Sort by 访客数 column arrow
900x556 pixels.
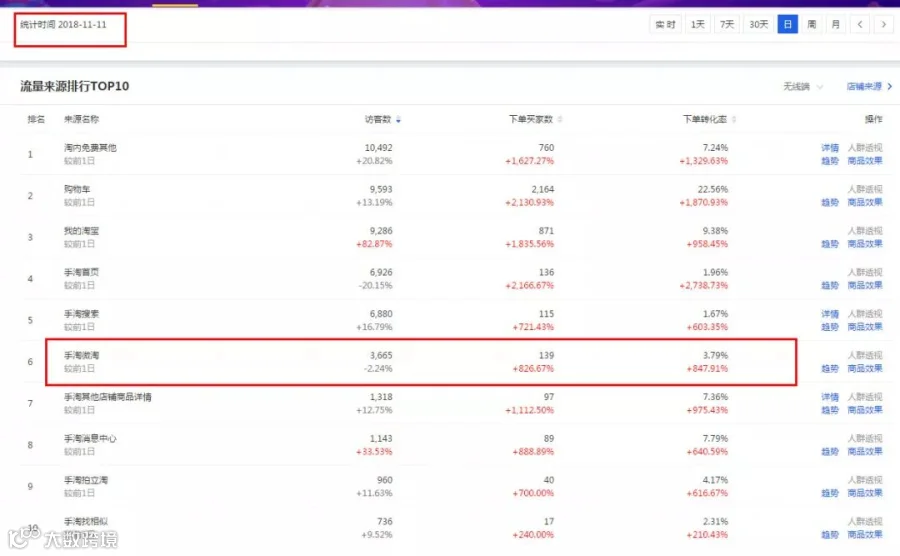(398, 119)
